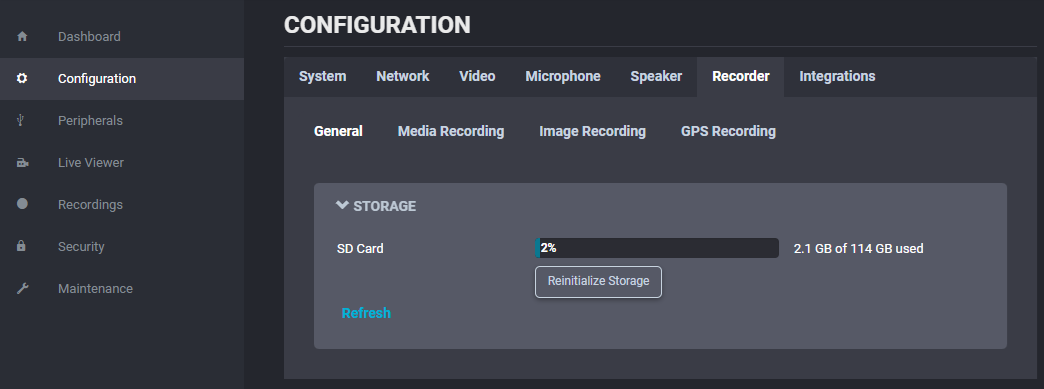The width and height of the screenshot is (1044, 389).
Task: Open the Video tab
Action: pyautogui.click(x=477, y=77)
